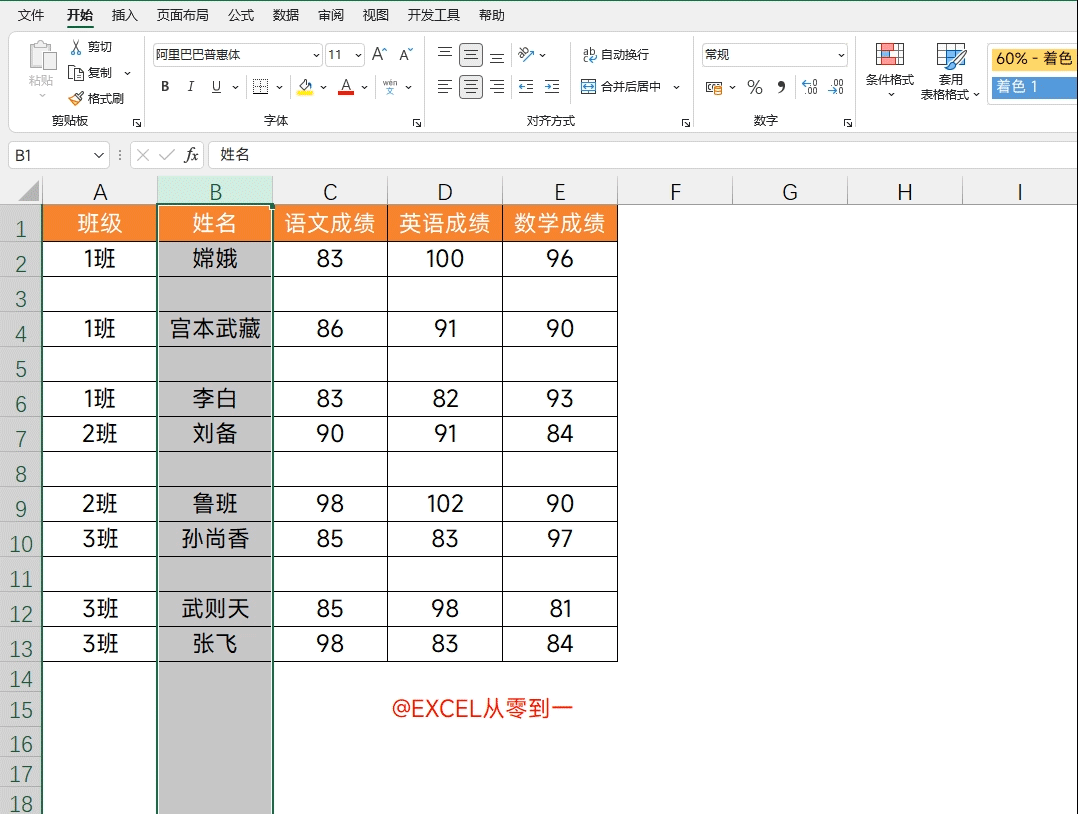Toggle center alignment in 对齐方式 group
The height and width of the screenshot is (814, 1078).
point(469,87)
